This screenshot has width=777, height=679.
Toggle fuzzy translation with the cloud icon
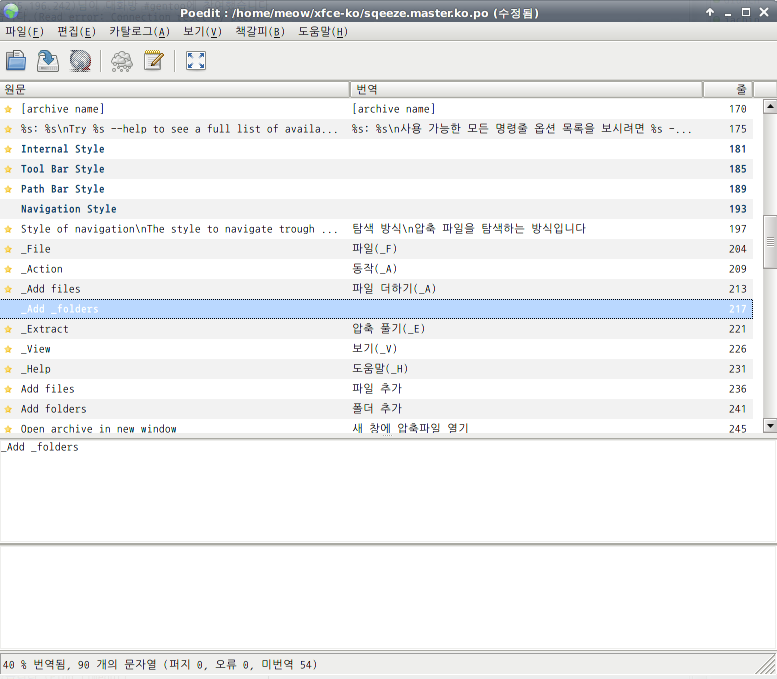[x=121, y=61]
